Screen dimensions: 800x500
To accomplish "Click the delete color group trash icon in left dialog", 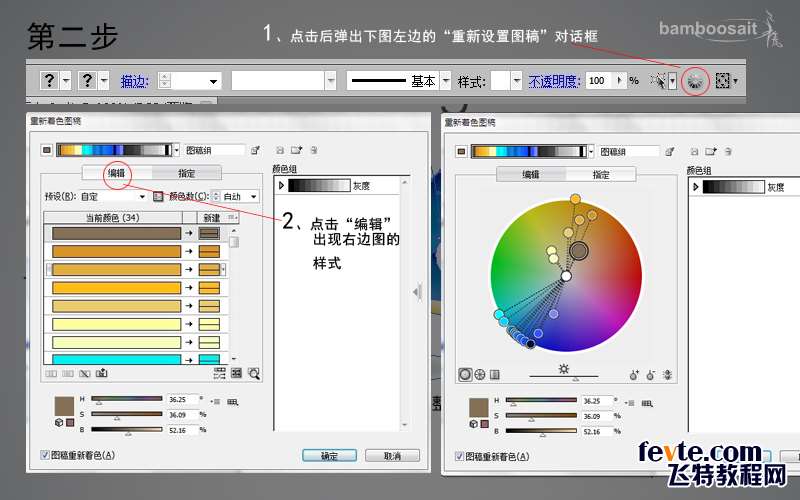I will (x=314, y=150).
